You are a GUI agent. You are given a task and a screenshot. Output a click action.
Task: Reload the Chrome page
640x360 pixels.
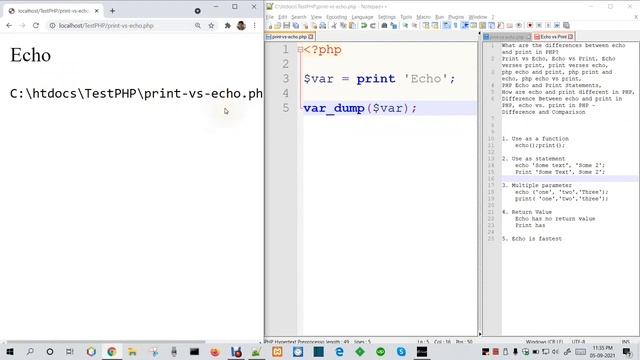[36, 25]
